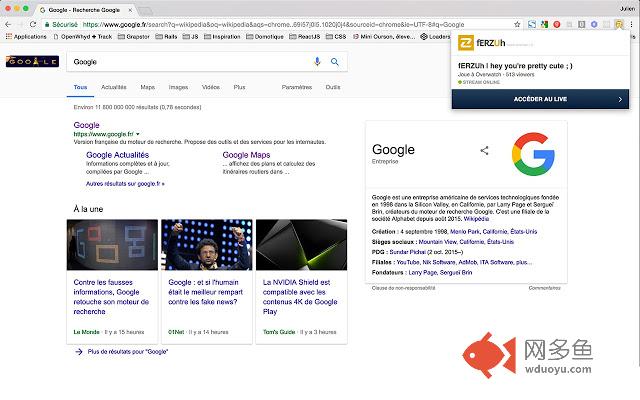Click the stream title 'hey you're pretty cute'
Image resolution: width=640 pixels, height=400 pixels.
(x=515, y=66)
